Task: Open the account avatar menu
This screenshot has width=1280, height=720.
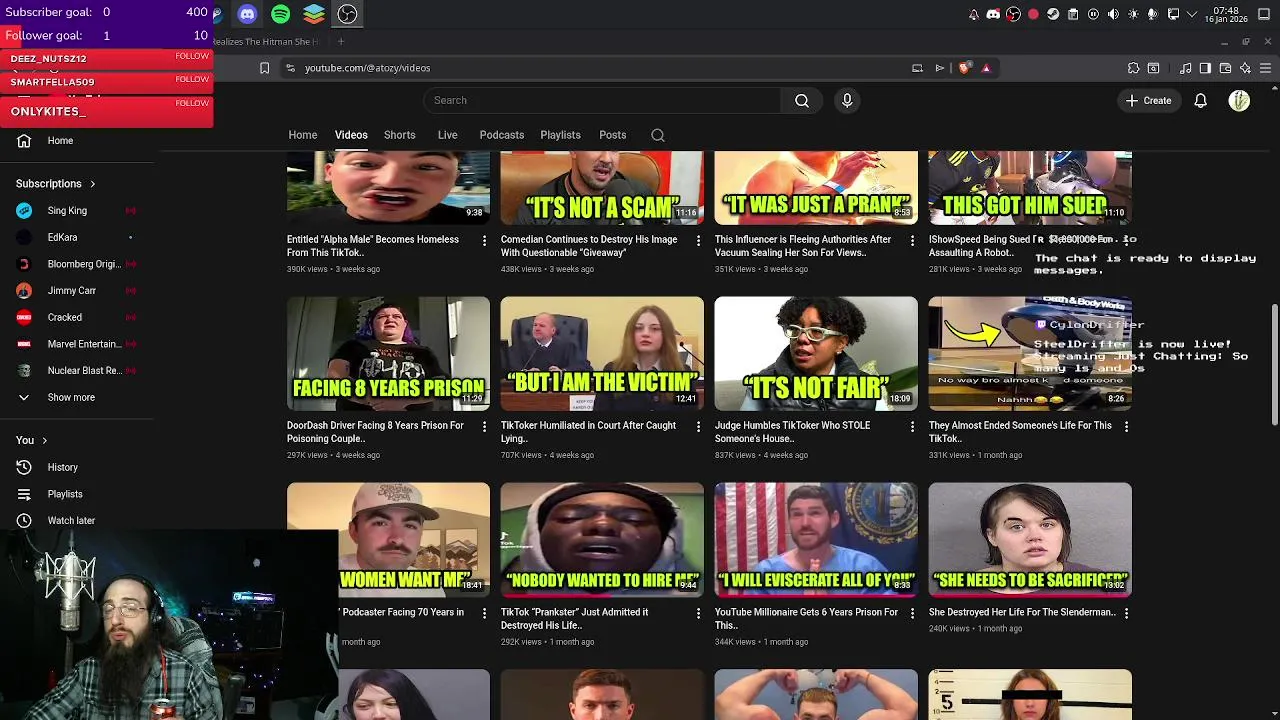Action: tap(1239, 100)
